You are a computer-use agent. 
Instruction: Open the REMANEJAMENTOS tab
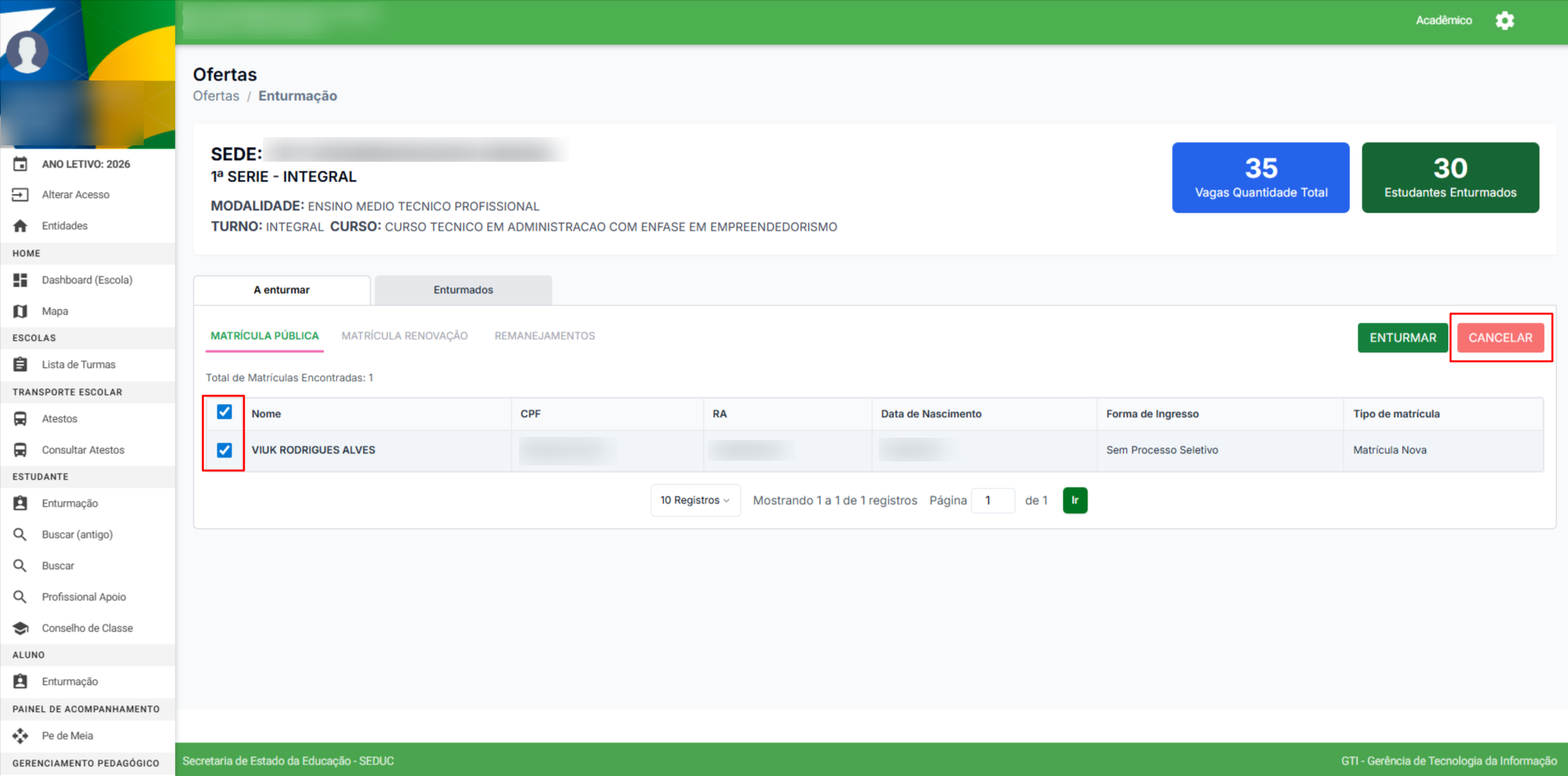(x=545, y=336)
